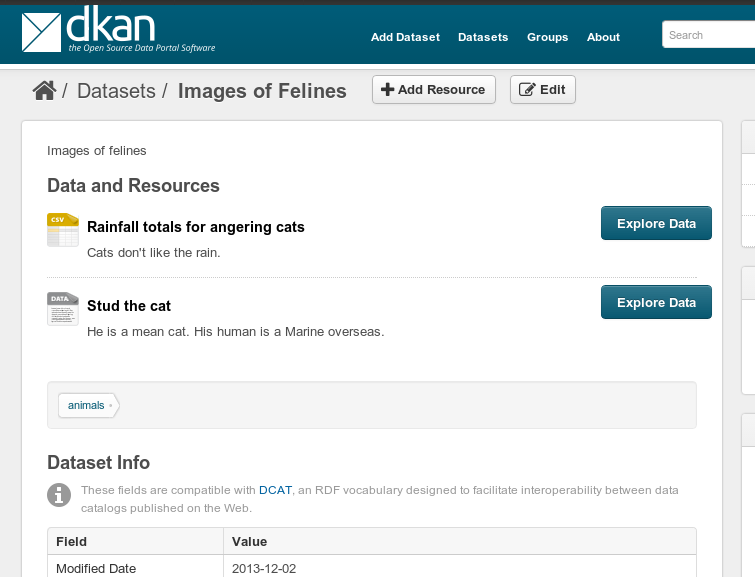Open the Rainfall totals for angering cats link
This screenshot has height=577, width=755.
[x=195, y=227]
